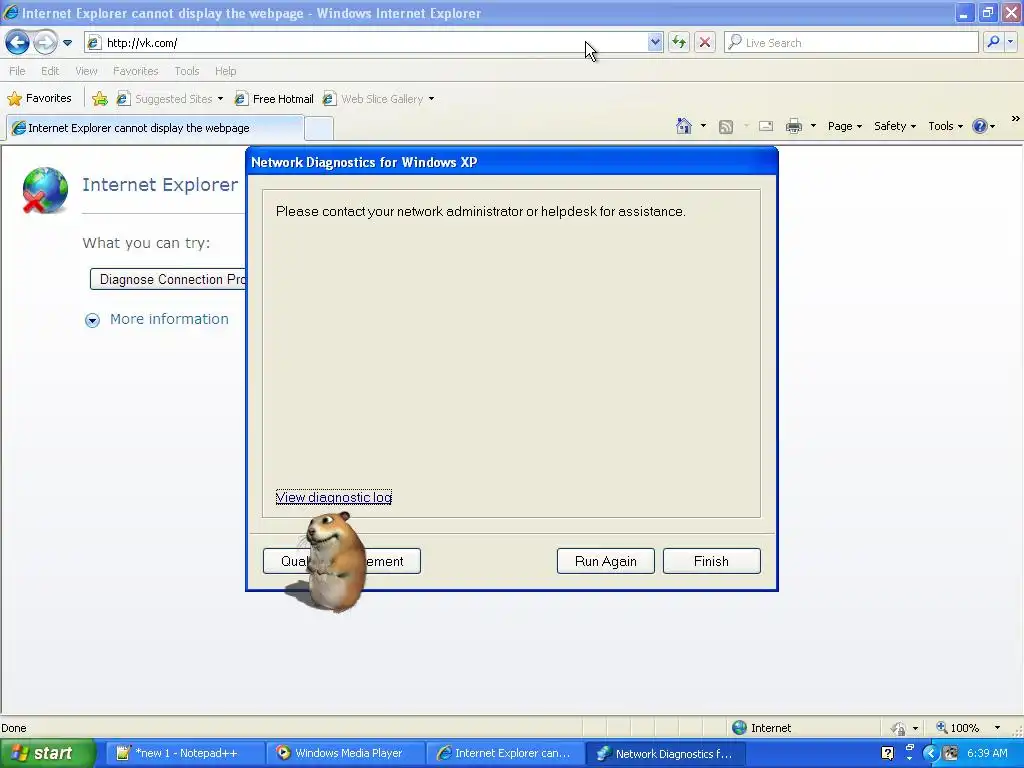The height and width of the screenshot is (768, 1024).
Task: Expand the command bar overflow chevron
Action: pyautogui.click(x=1016, y=119)
